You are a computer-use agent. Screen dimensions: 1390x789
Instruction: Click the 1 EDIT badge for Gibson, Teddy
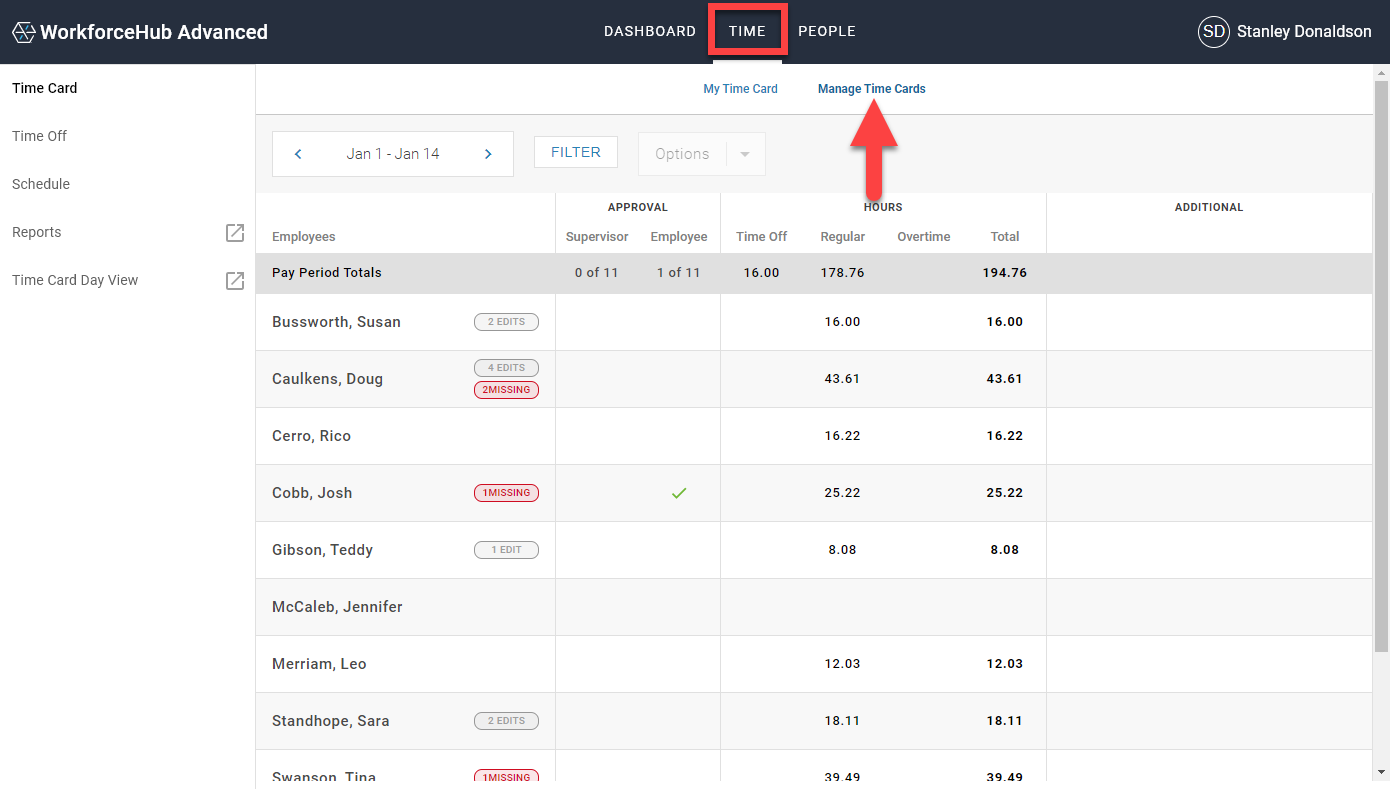[506, 549]
